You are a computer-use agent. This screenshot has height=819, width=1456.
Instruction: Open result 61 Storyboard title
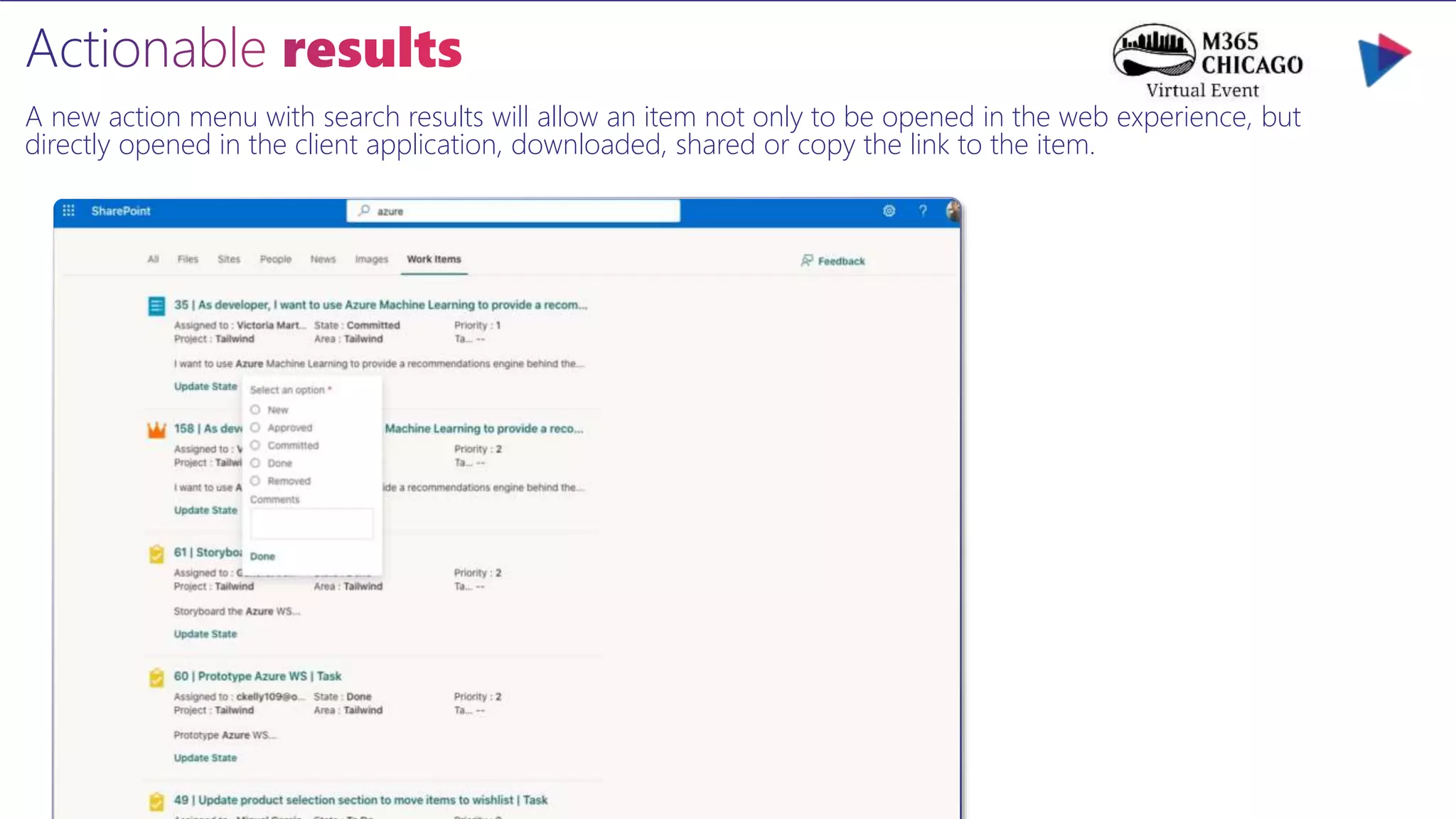click(208, 552)
